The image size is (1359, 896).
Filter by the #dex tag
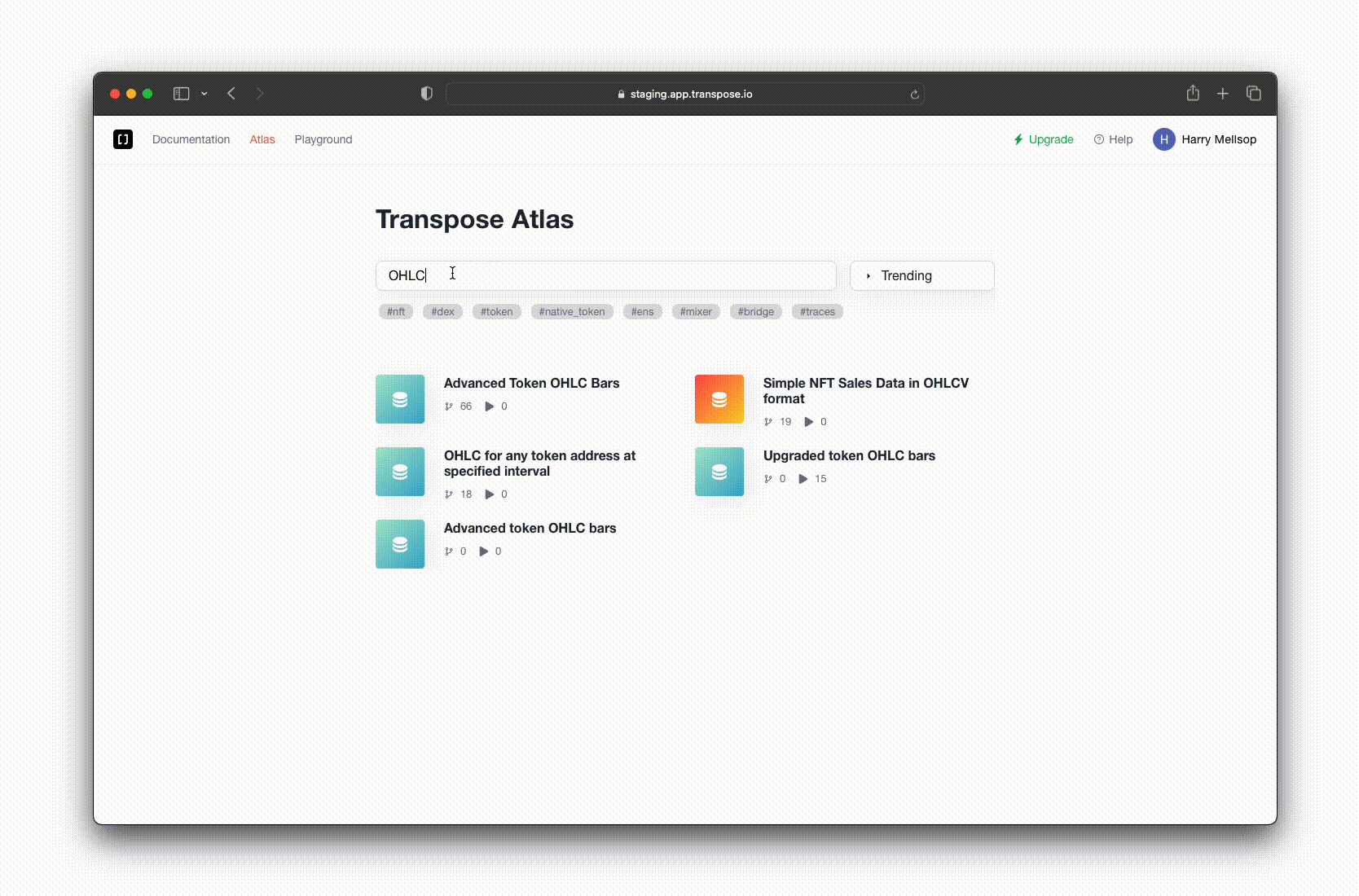click(x=442, y=311)
